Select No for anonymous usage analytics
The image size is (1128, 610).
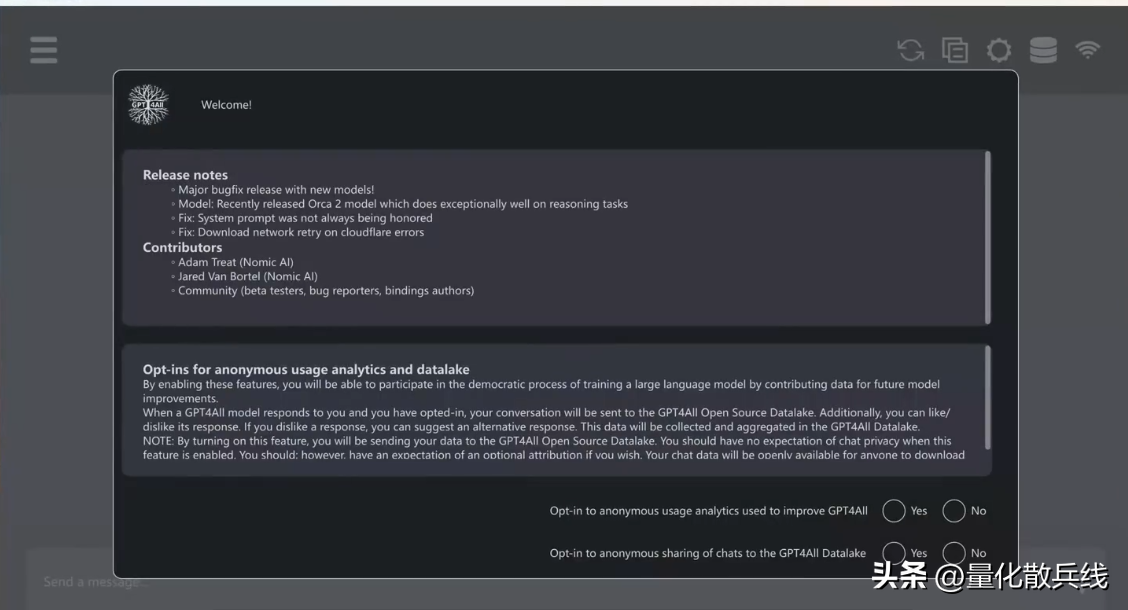pos(954,511)
